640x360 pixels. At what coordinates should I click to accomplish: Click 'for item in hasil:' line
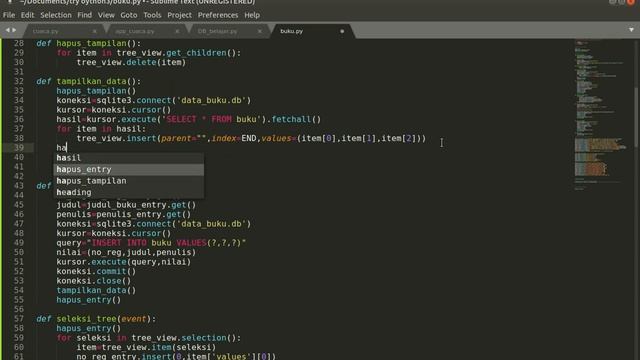tap(101, 129)
